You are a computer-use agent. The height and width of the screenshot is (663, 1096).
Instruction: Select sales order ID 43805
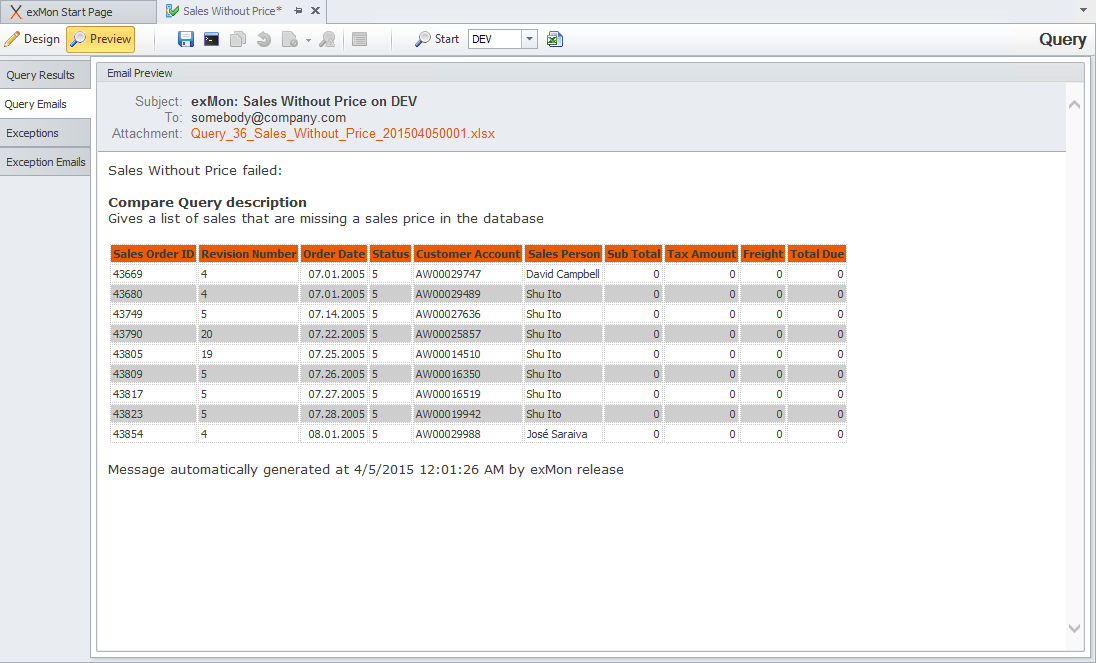tap(128, 354)
